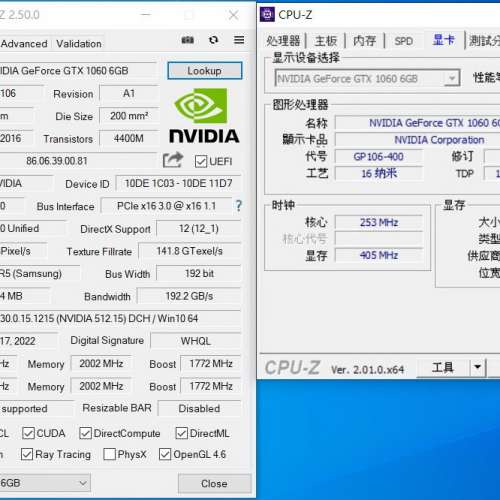Click the NVIDIA logo in GPU-Z
The width and height of the screenshot is (500, 500).
tap(204, 116)
